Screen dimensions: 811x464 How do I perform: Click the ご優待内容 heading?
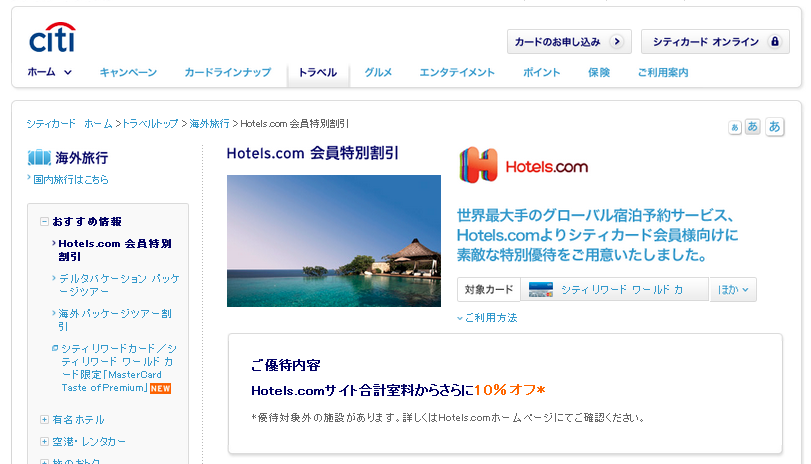286,365
